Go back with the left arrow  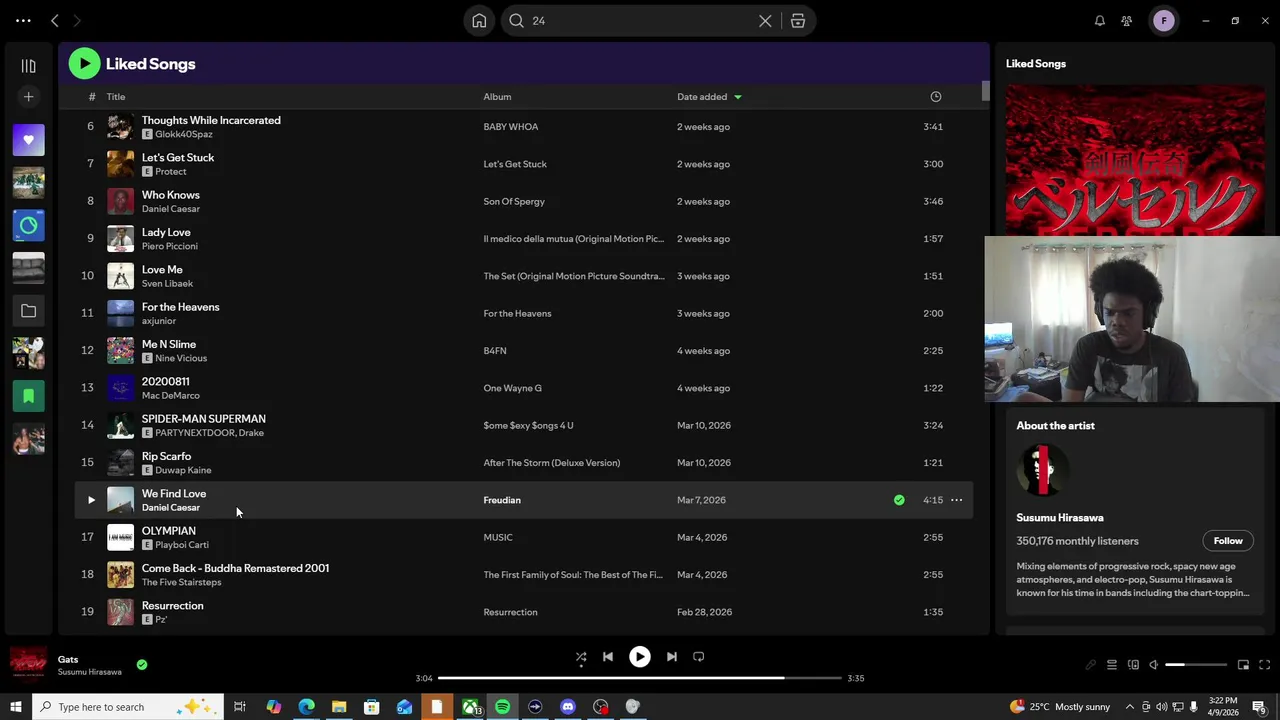click(x=55, y=21)
